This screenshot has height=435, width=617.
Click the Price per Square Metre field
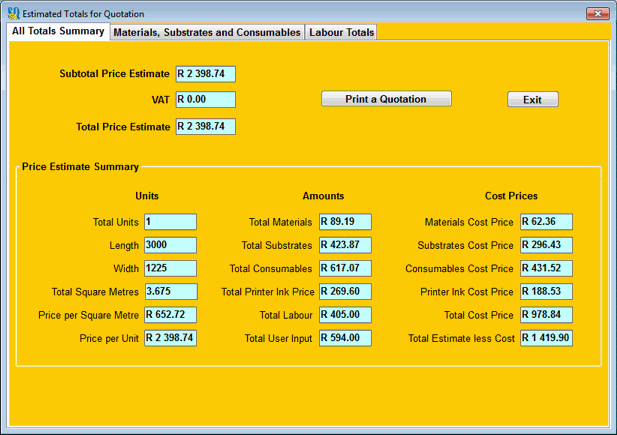(170, 315)
